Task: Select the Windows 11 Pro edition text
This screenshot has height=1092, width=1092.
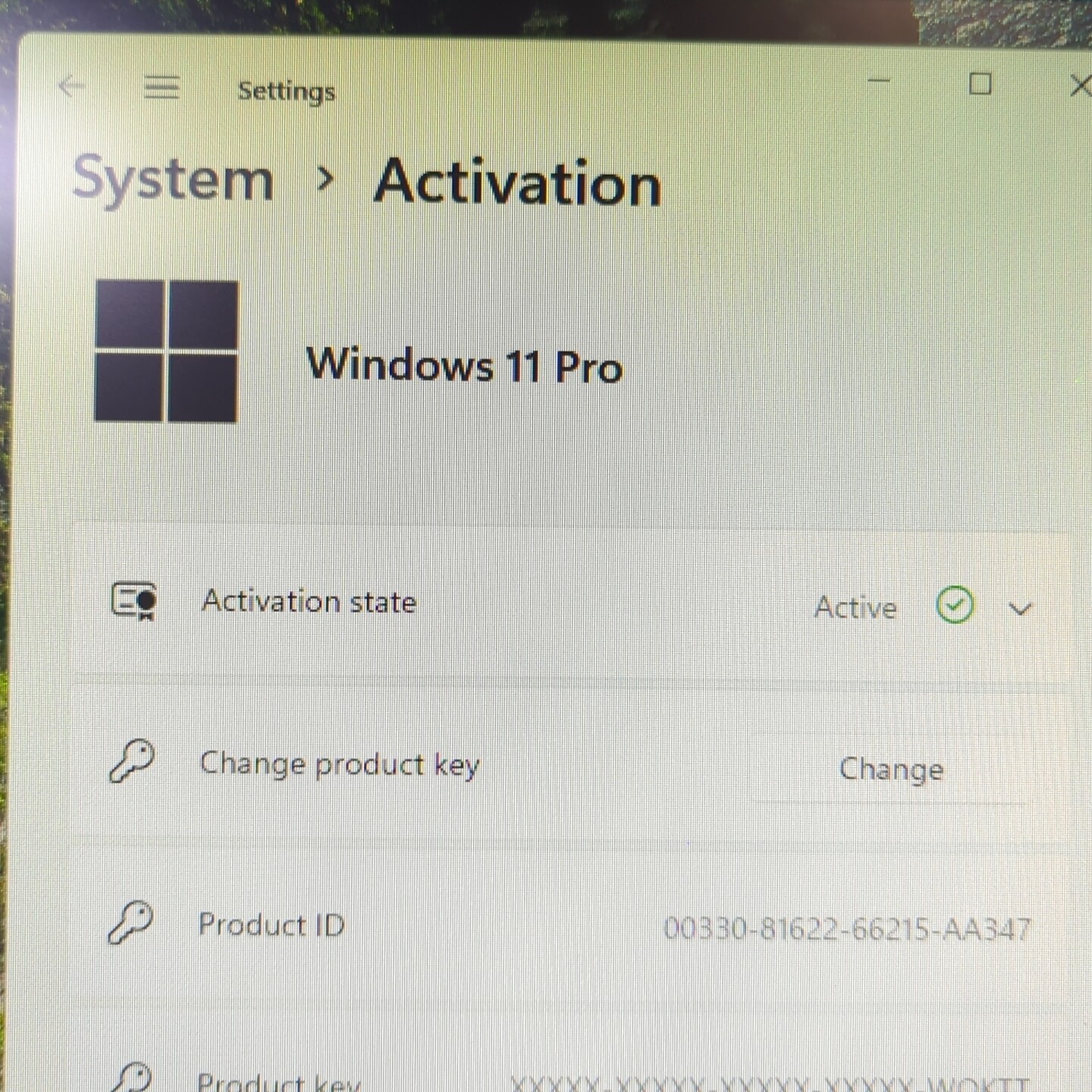Action: click(x=464, y=366)
